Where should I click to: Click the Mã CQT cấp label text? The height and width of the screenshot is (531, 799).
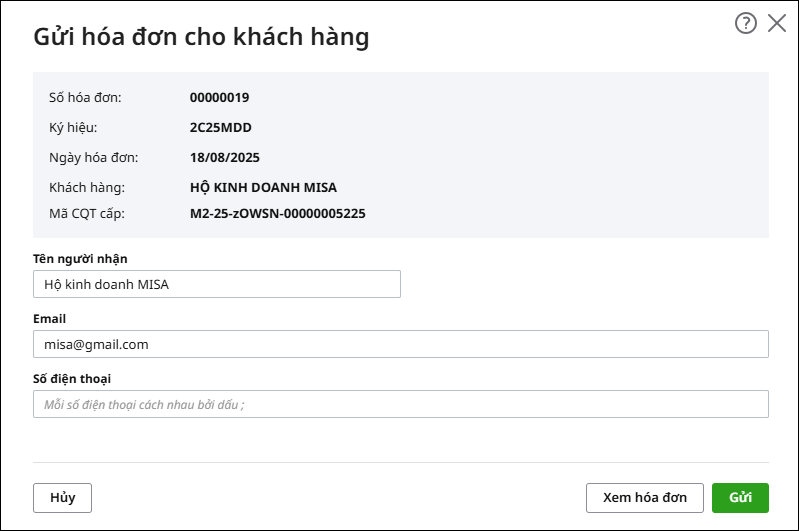tap(87, 214)
